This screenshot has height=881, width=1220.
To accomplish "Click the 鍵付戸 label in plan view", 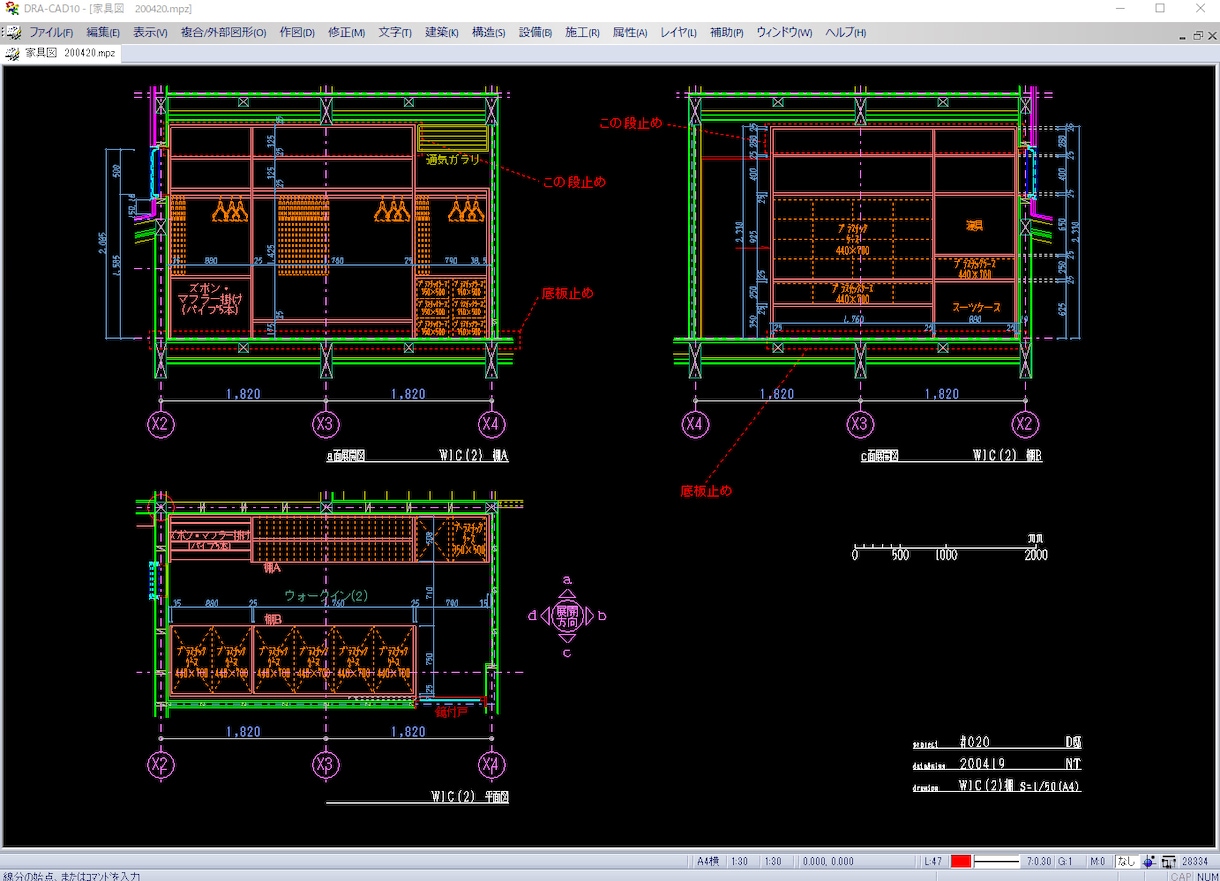I will (452, 713).
